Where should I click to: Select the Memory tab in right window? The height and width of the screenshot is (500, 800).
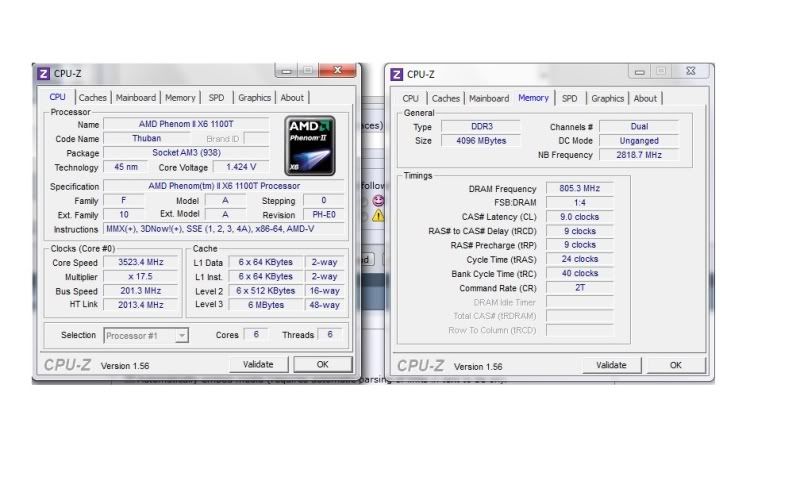533,98
